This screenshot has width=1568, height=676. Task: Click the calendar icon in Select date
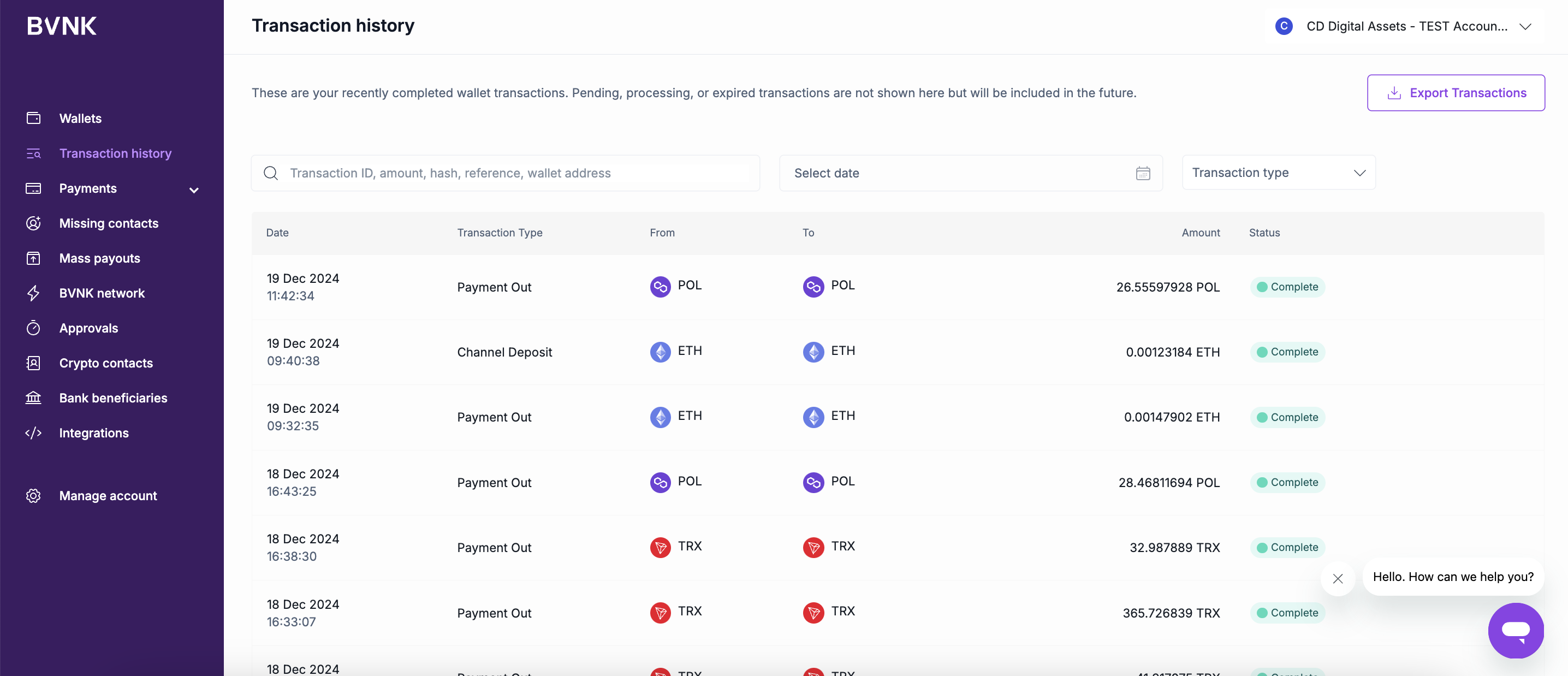1143,173
